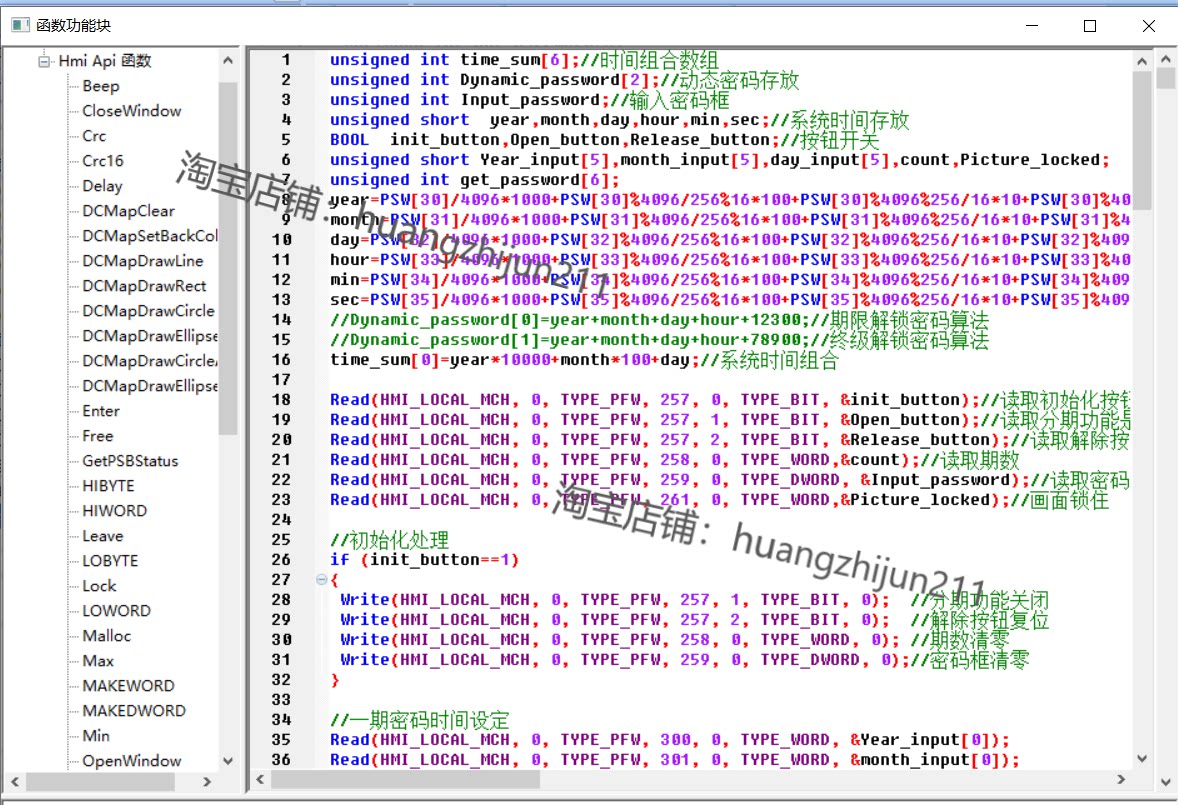Select MAKEWORD function entry

[x=128, y=686]
